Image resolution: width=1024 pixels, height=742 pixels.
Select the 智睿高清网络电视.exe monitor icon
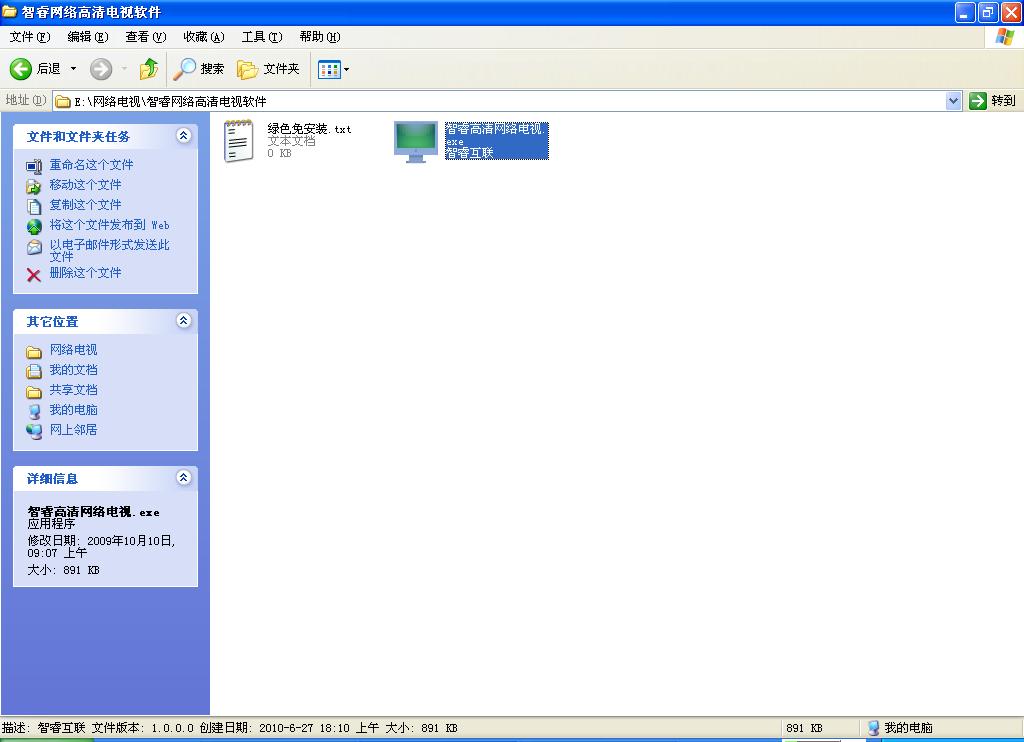pos(416,141)
